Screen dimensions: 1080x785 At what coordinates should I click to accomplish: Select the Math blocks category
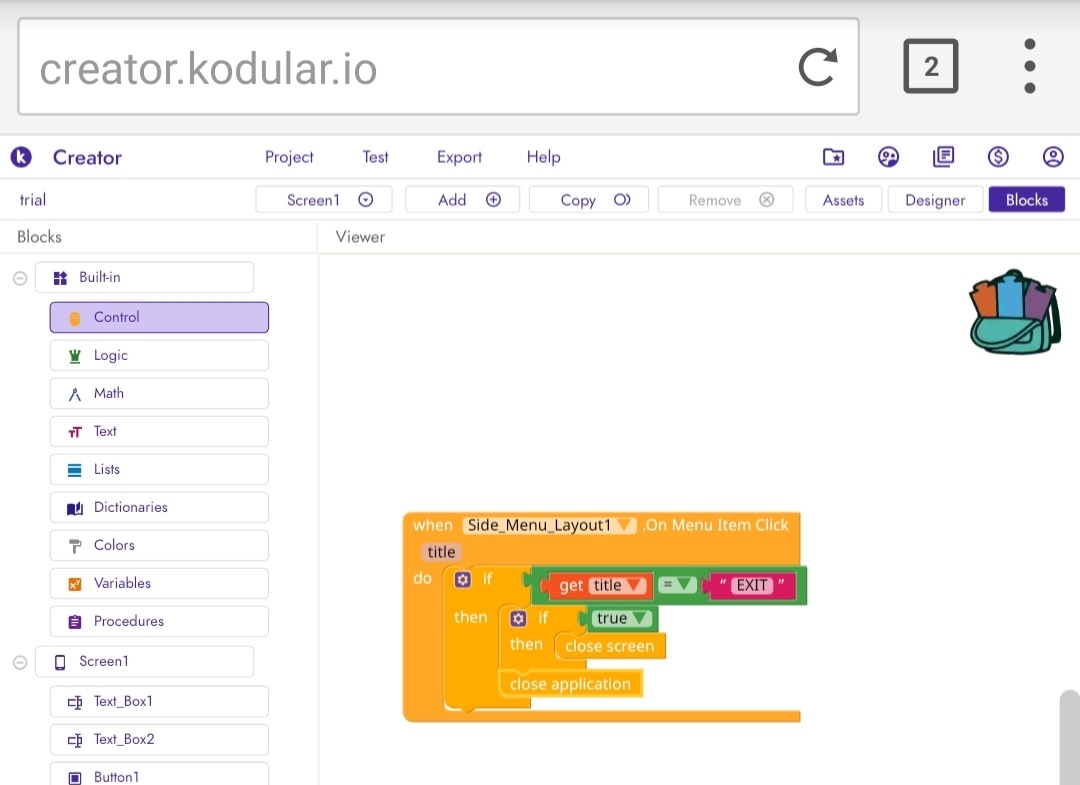click(159, 393)
